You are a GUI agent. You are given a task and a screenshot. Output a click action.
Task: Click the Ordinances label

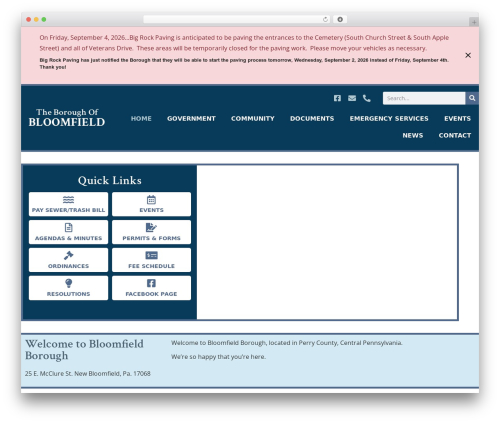tap(68, 266)
